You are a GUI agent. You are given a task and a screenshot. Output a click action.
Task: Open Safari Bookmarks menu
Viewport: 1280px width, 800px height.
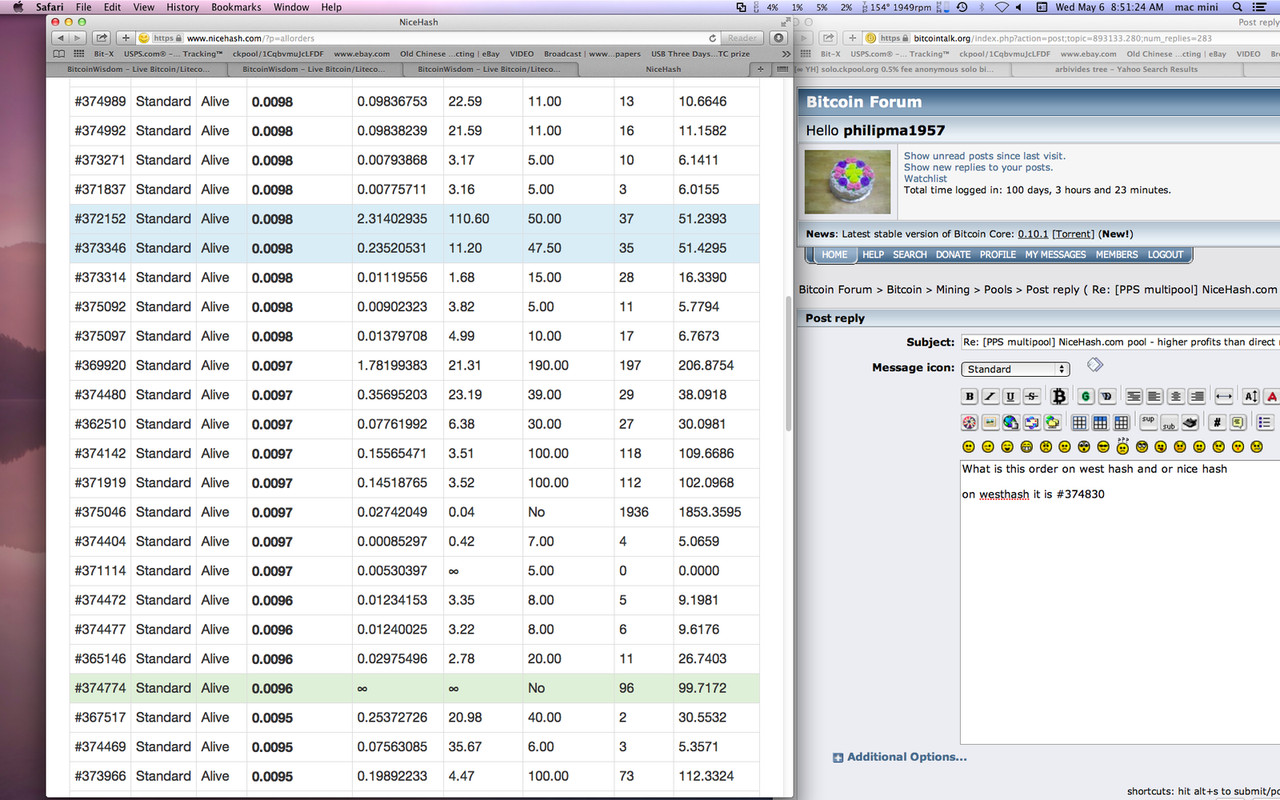click(236, 7)
